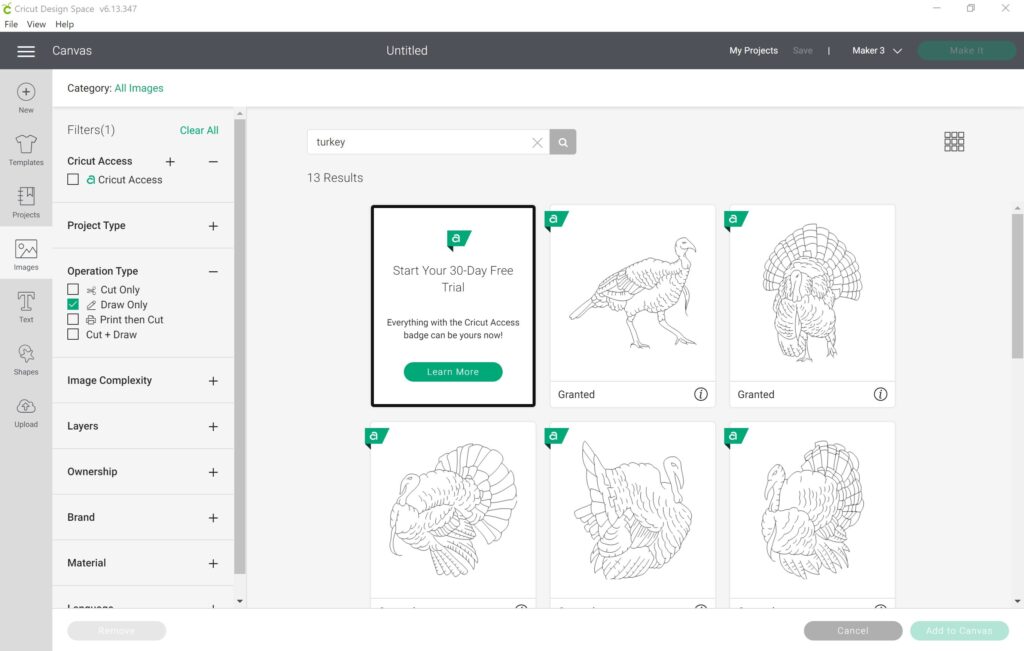Click the filters panel scroll down arrow

(x=240, y=601)
